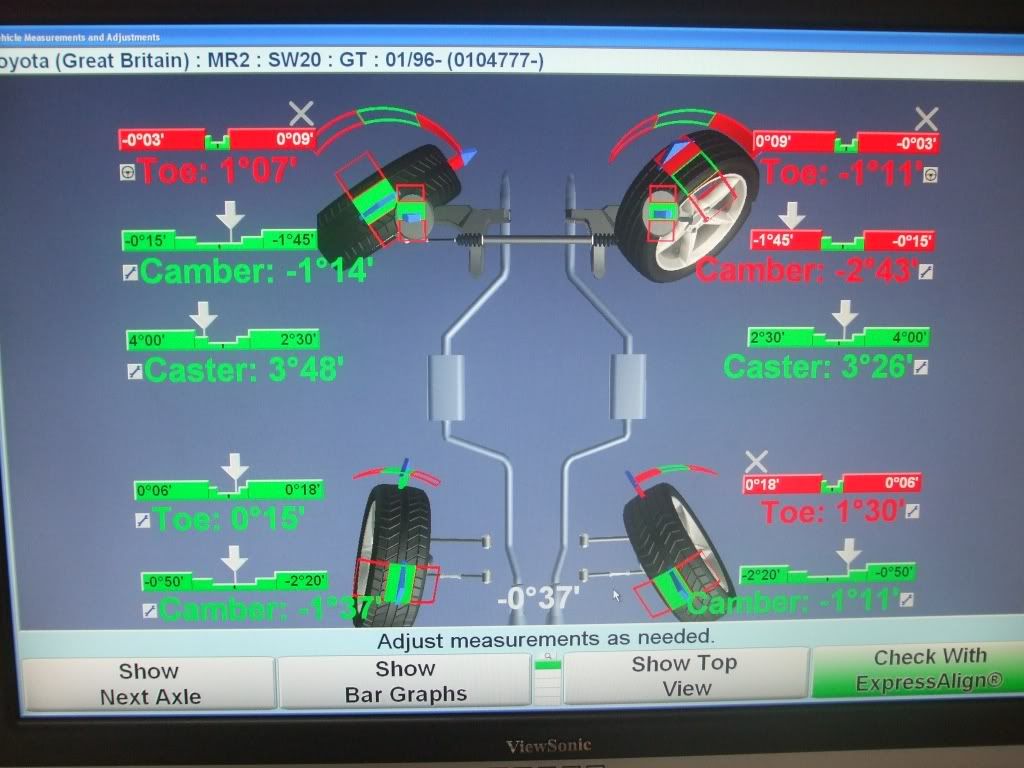1024x768 pixels.
Task: Click the Vehicle Measurements and Adjustments title bar
Action: point(80,37)
